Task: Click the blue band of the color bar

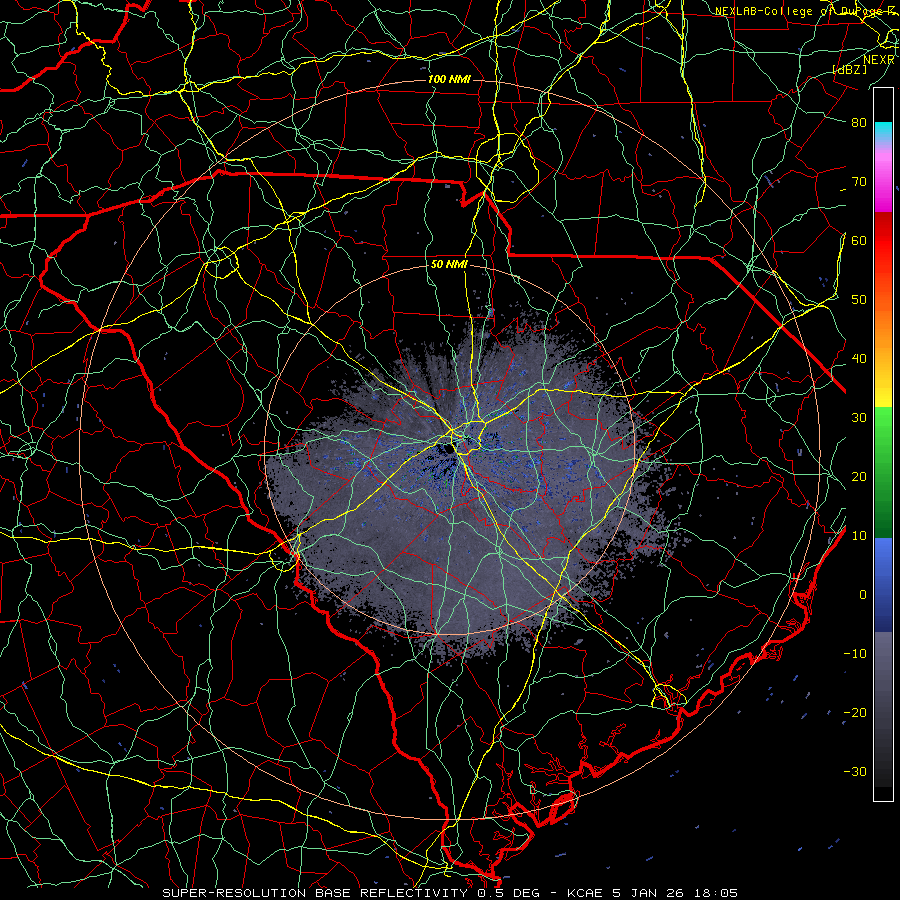Action: click(x=883, y=584)
